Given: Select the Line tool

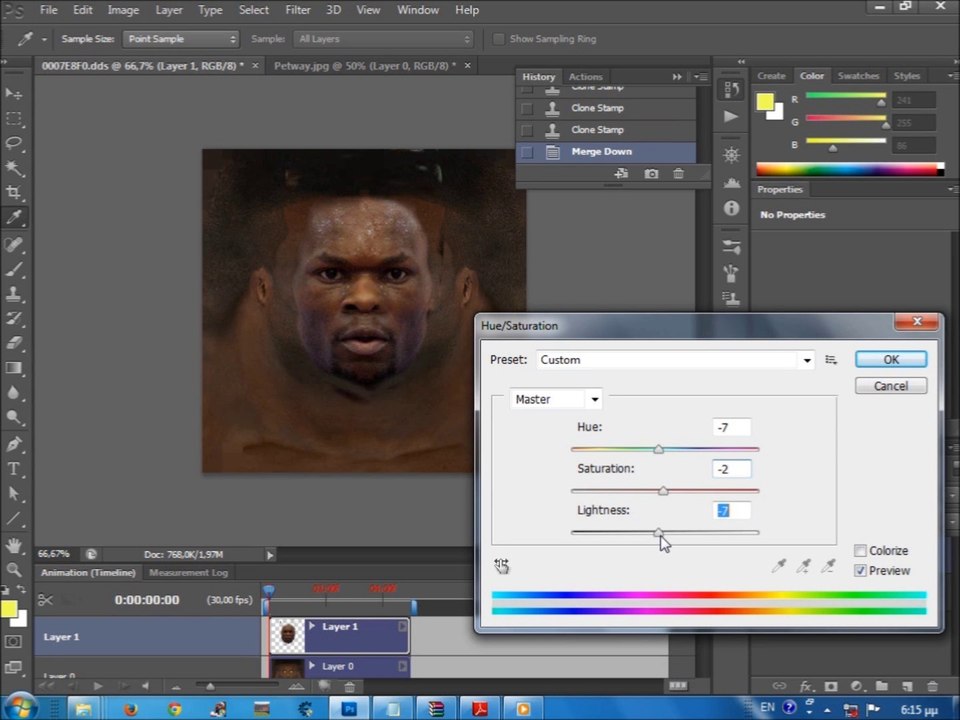Looking at the screenshot, I should point(13,519).
